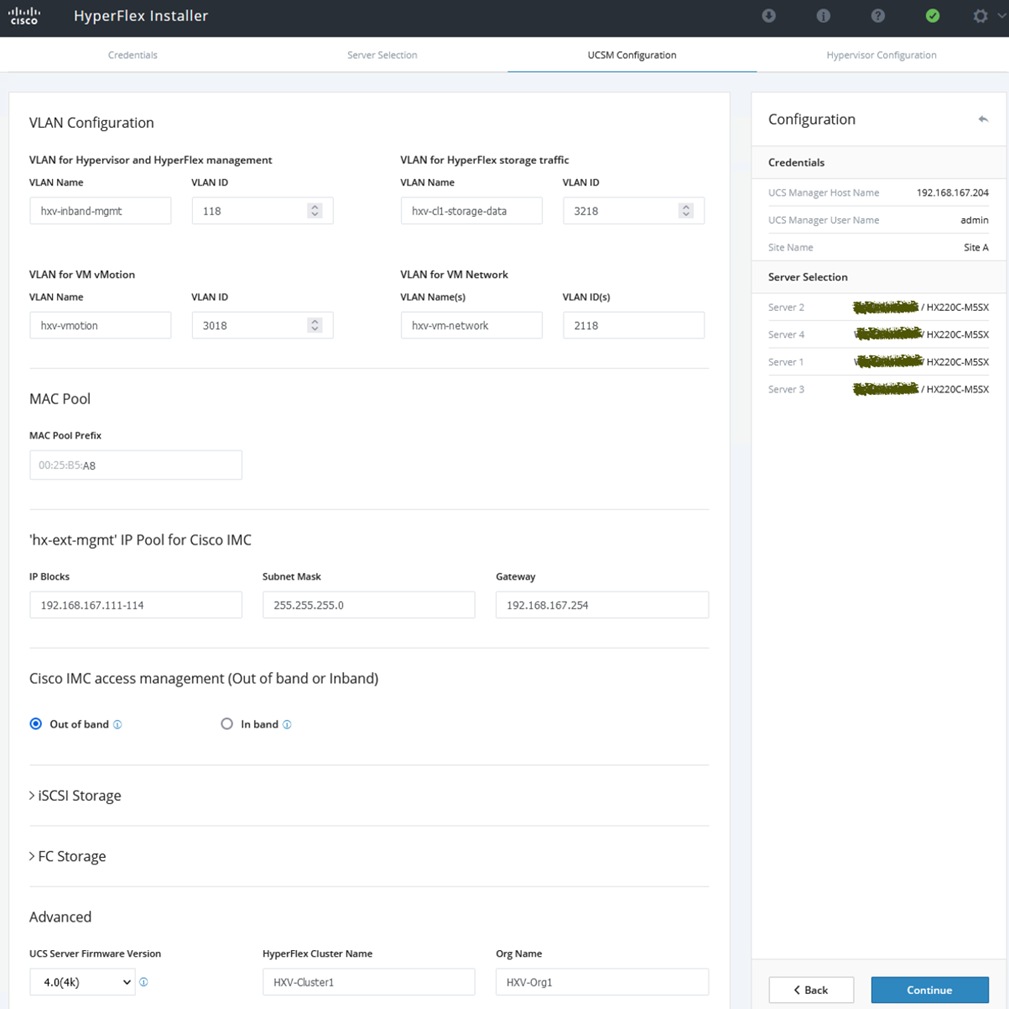Viewport: 1009px width, 1009px height.
Task: Click info icon next to Out of band
Action: pyautogui.click(x=118, y=725)
